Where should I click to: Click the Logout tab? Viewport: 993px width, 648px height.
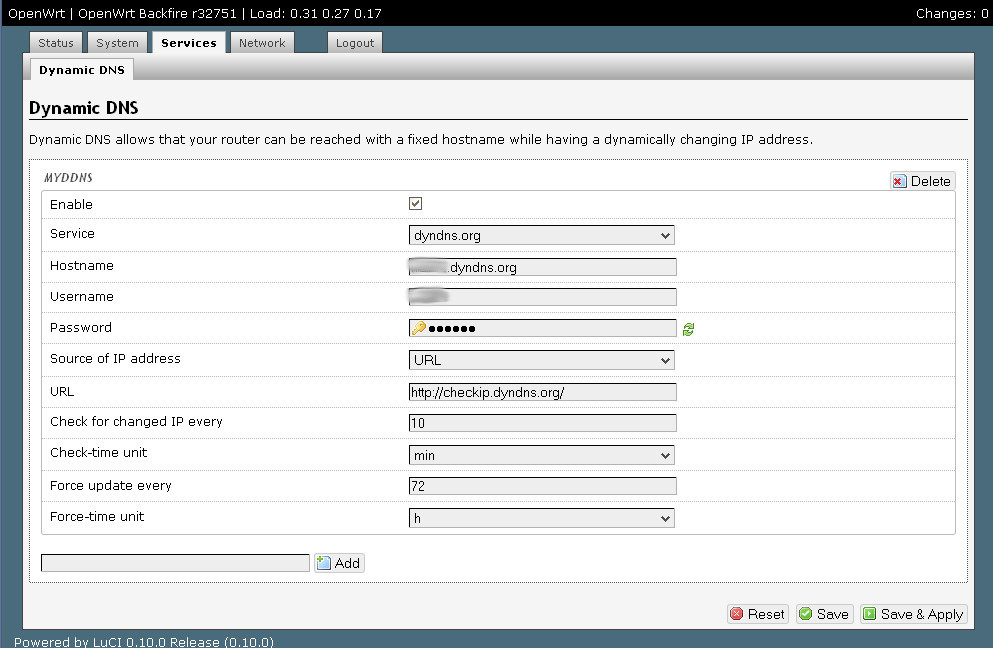355,43
